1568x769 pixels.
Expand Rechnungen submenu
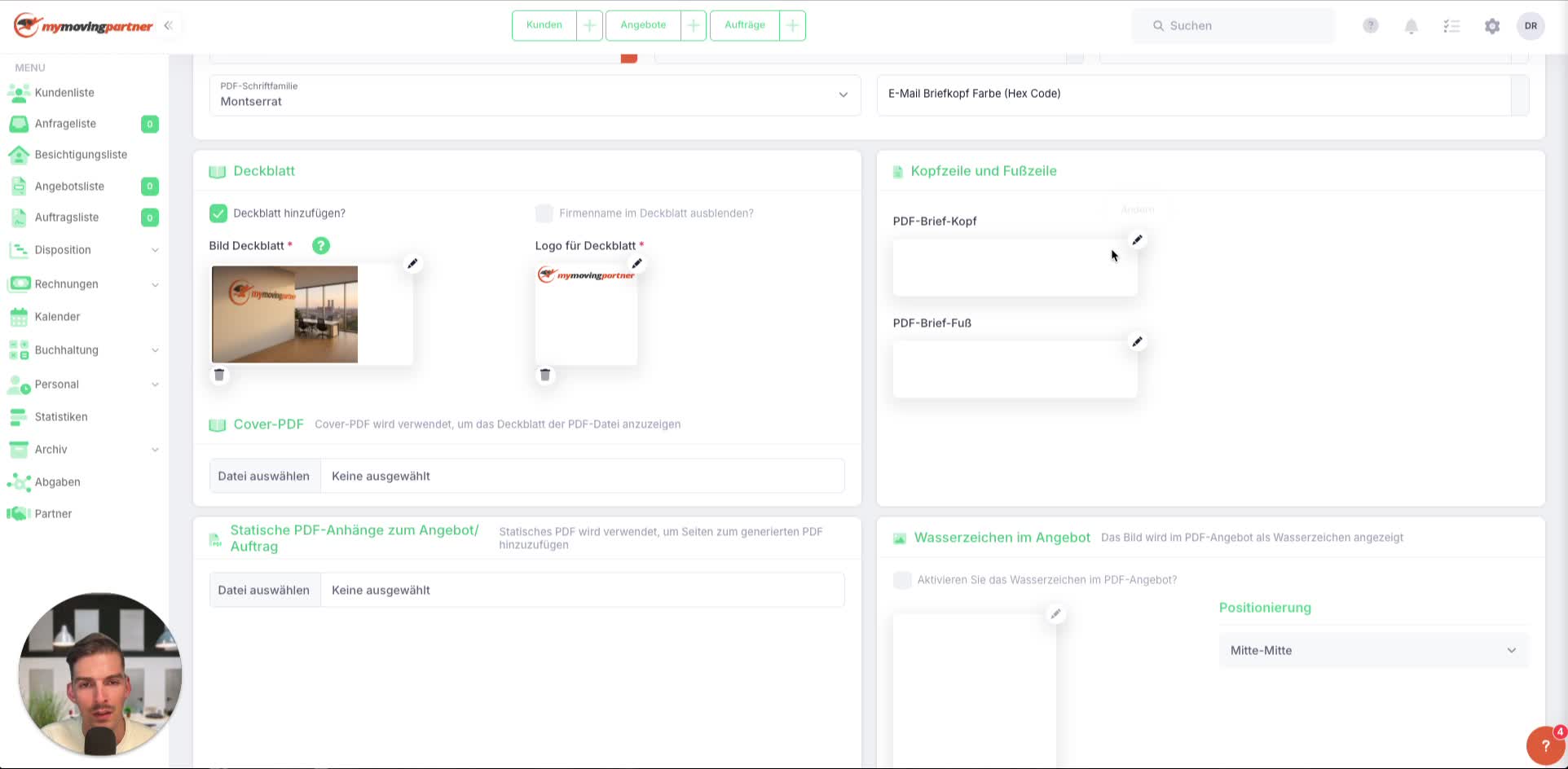click(155, 284)
